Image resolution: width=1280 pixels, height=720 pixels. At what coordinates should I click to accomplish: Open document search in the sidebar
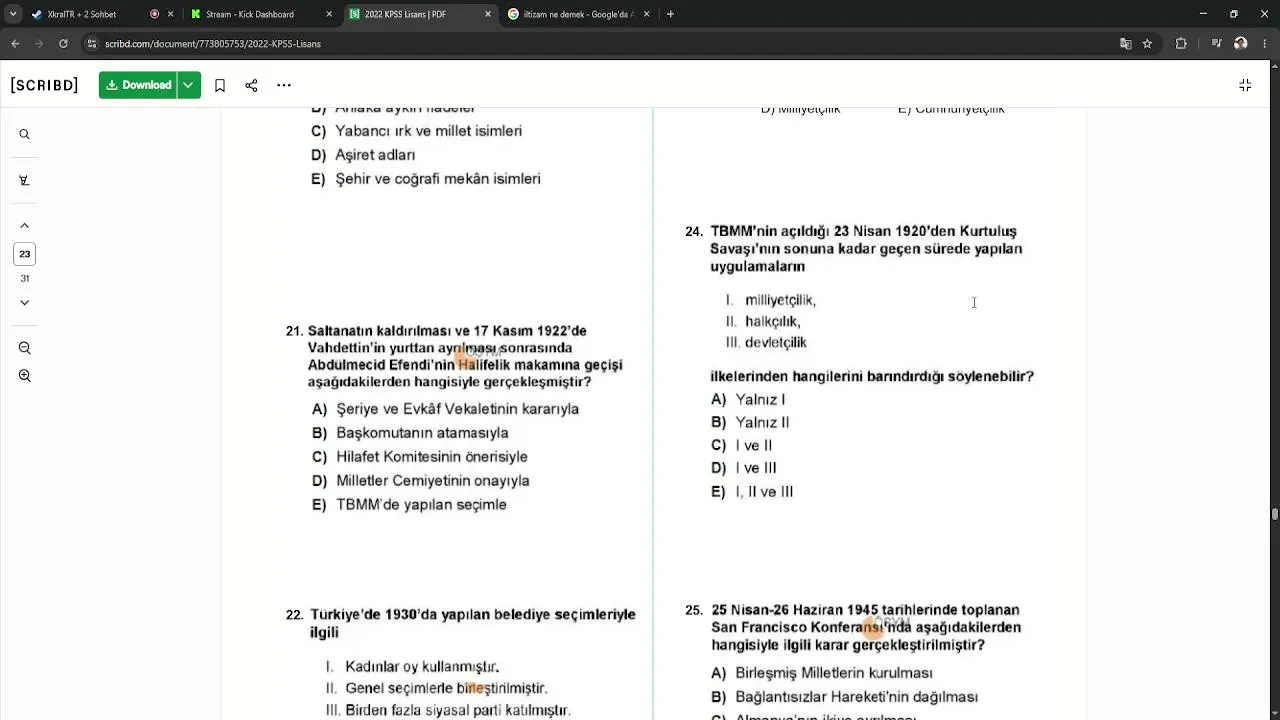25,134
